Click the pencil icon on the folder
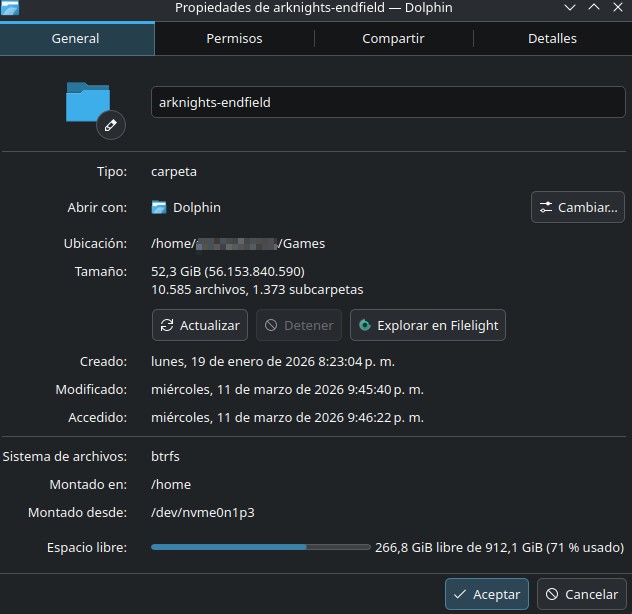 tap(111, 125)
